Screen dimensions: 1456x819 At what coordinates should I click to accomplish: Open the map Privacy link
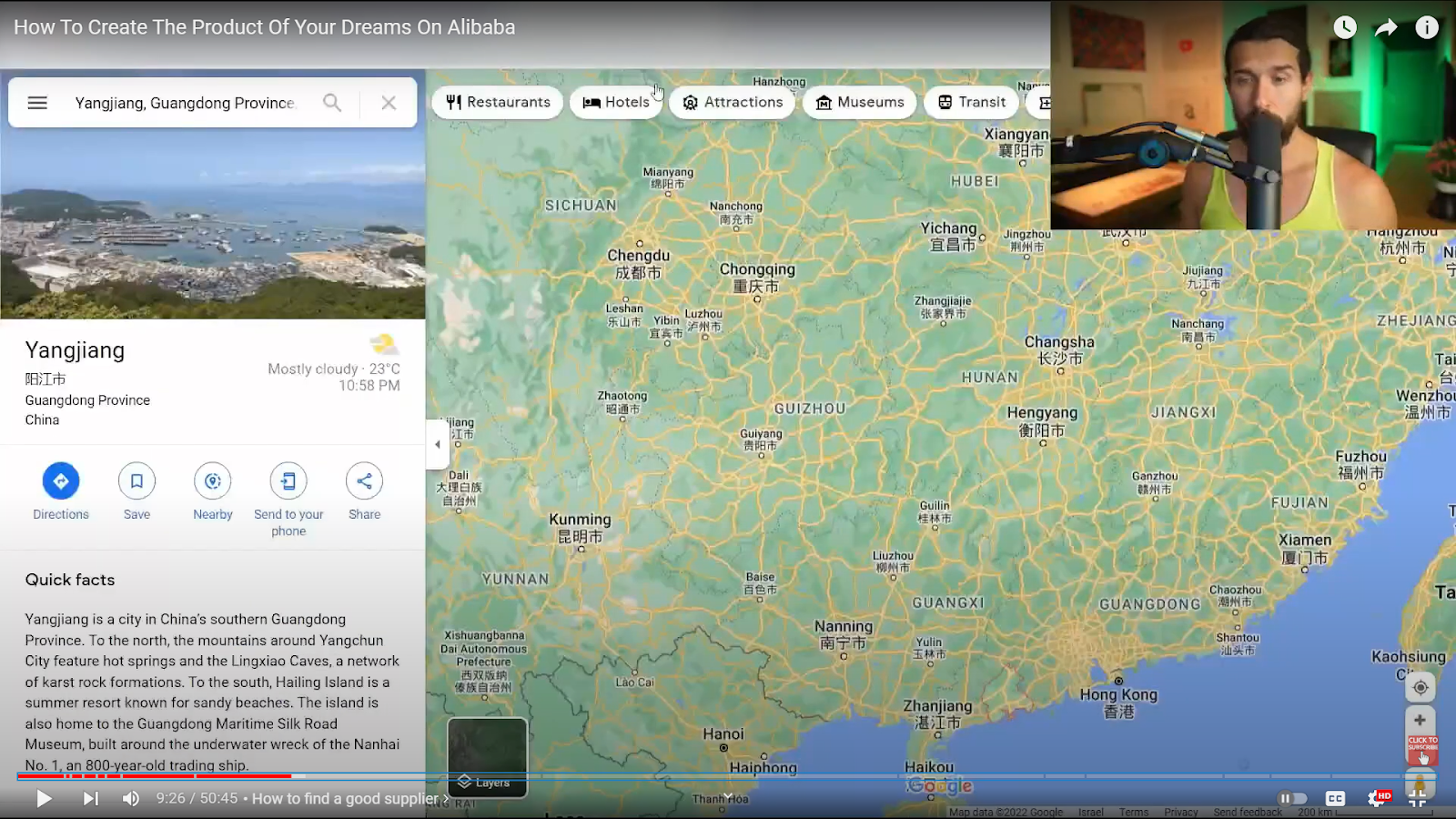pyautogui.click(x=1181, y=812)
